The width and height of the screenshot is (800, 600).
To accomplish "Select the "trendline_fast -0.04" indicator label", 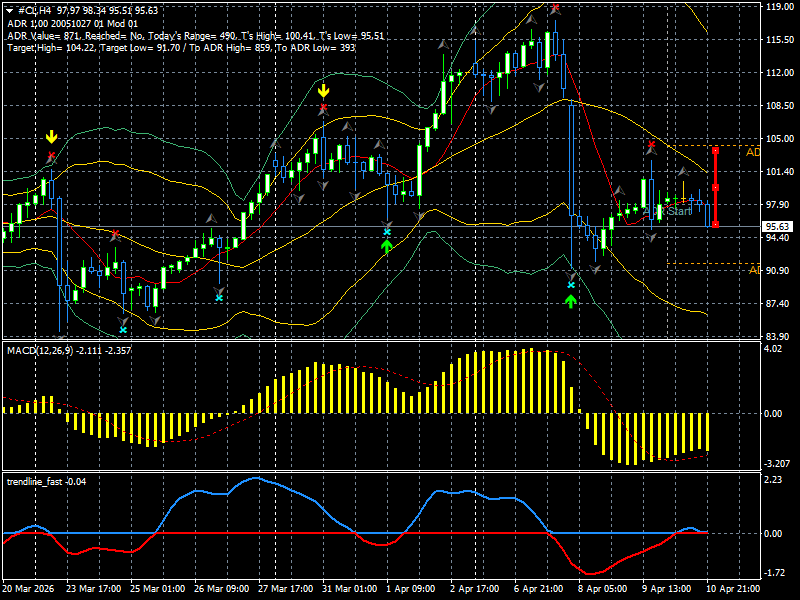I will pos(46,482).
